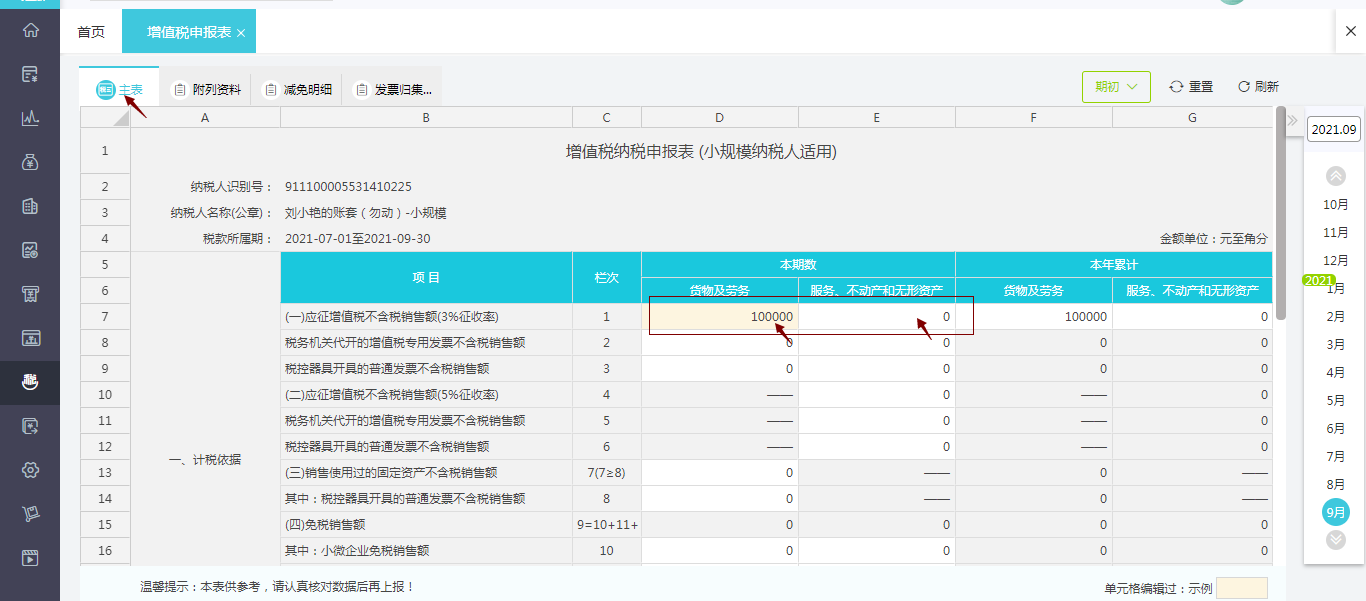
Task: Select the shopping cart icon in sidebar
Action: point(30,514)
